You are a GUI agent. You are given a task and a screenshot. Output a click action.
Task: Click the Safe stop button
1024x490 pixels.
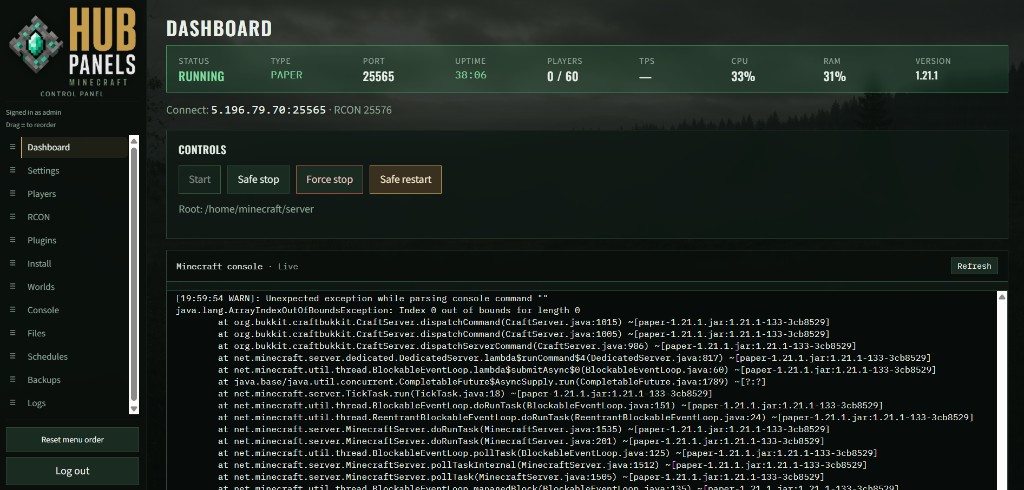point(258,180)
